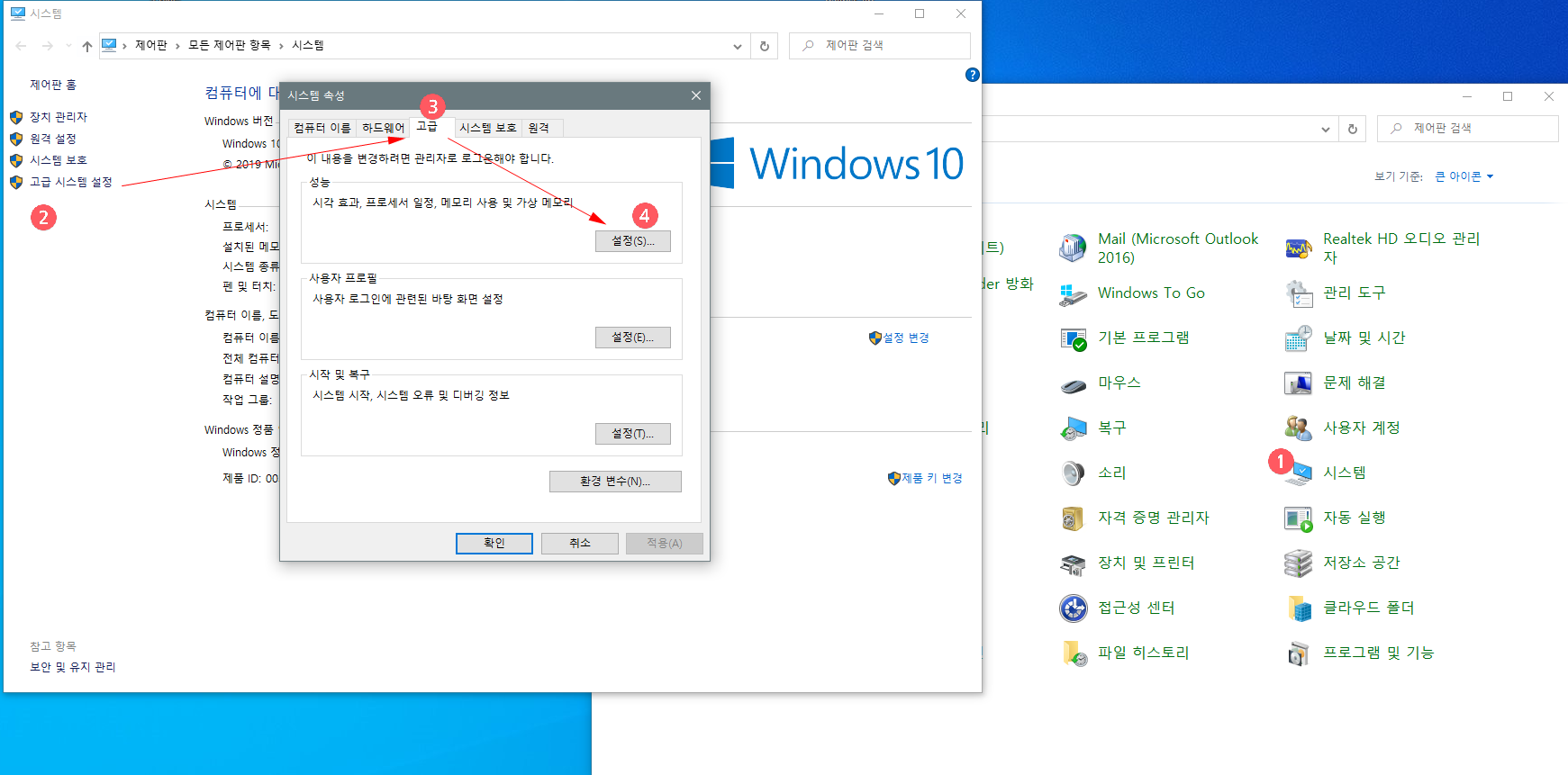The width and height of the screenshot is (1568, 775).
Task: Open 시스템 보호 sidebar link
Action: coord(59,160)
